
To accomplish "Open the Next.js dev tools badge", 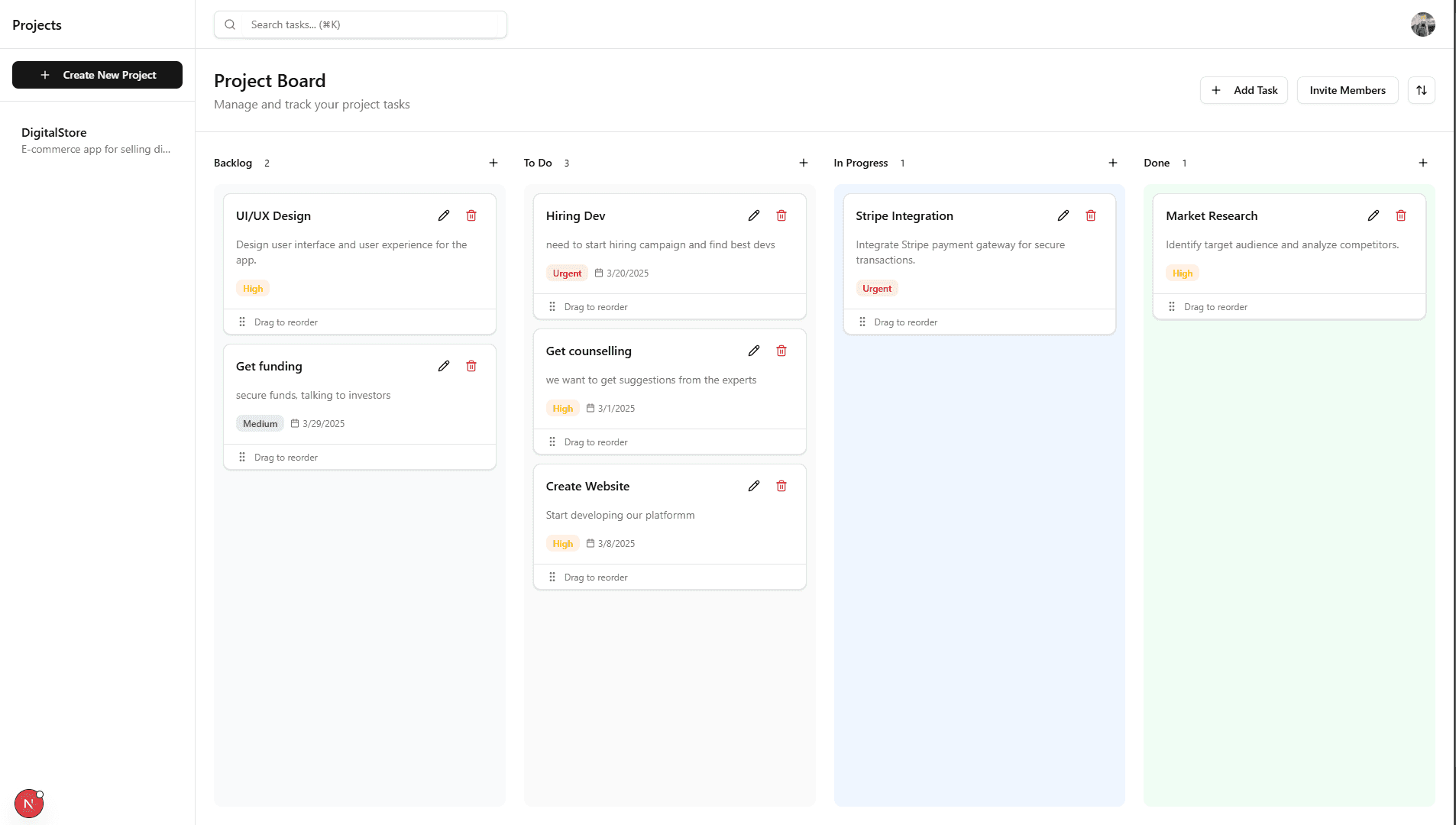I will [29, 804].
